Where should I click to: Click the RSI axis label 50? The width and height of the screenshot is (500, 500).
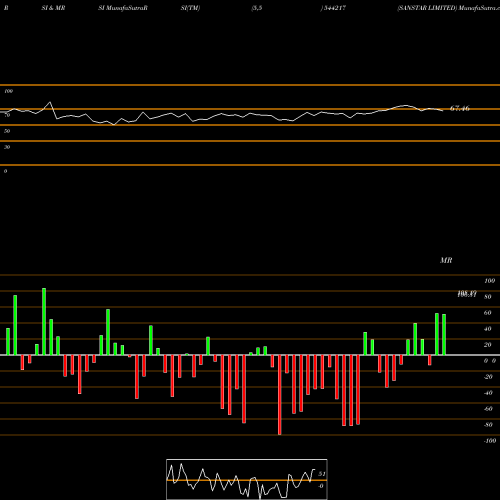(7, 131)
